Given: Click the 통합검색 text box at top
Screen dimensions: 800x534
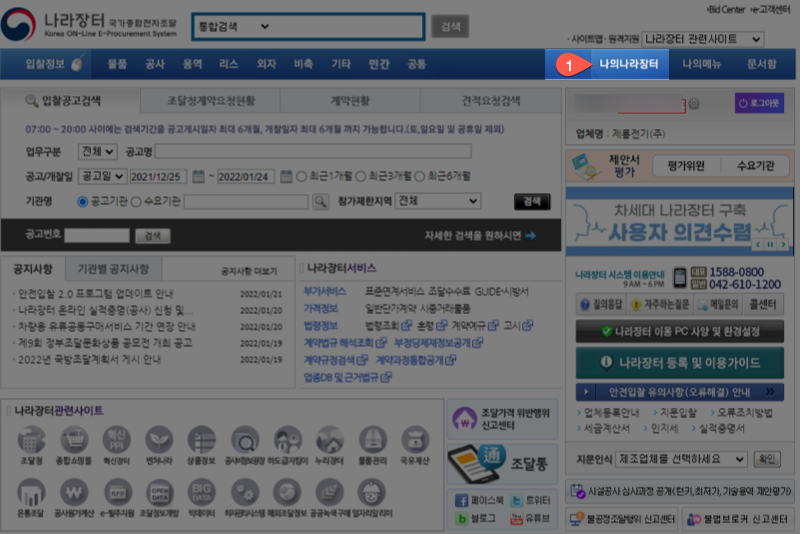Looking at the screenshot, I should click(347, 27).
